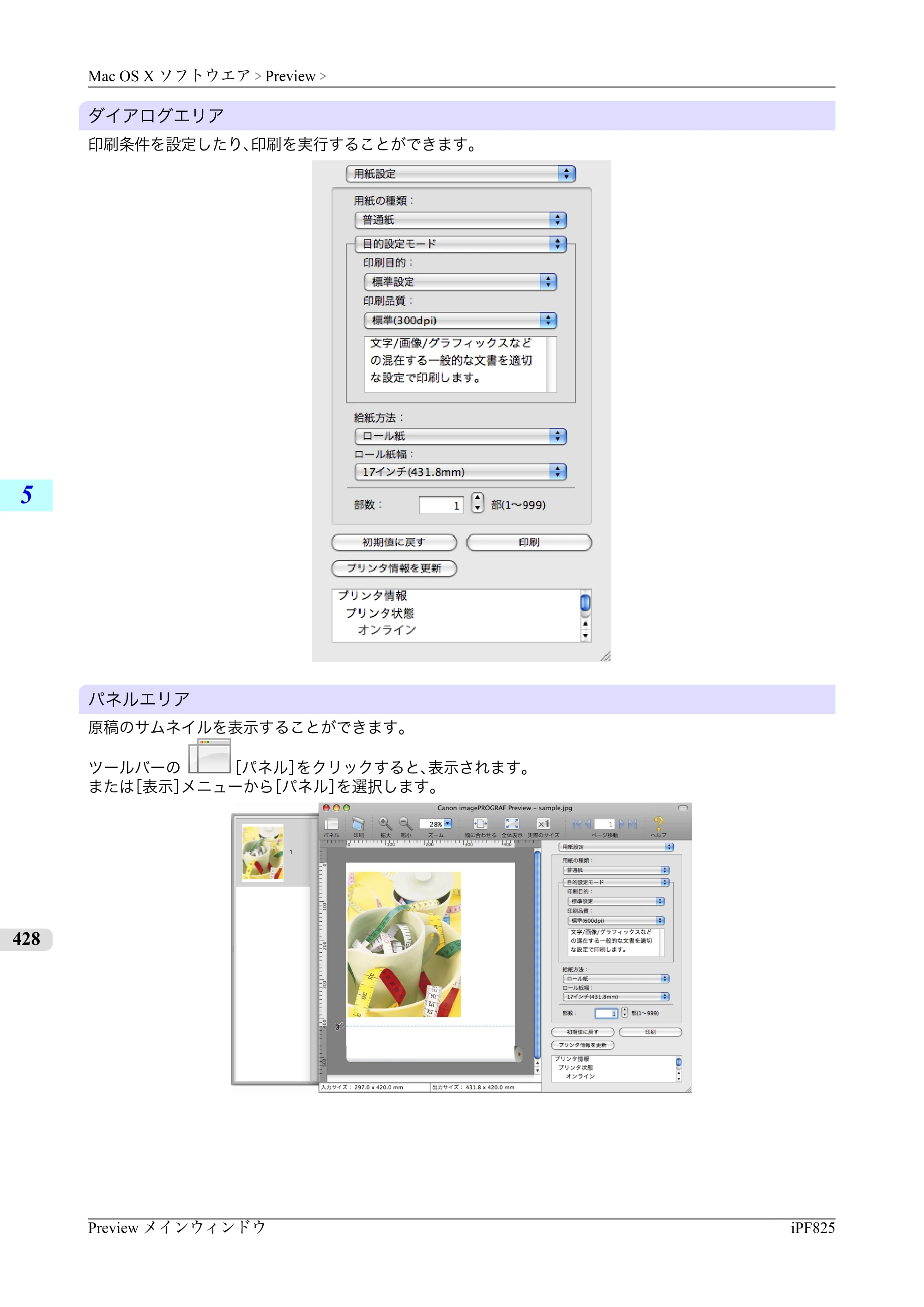Click the 拡大 zoom-in magnifier icon

coord(385,824)
